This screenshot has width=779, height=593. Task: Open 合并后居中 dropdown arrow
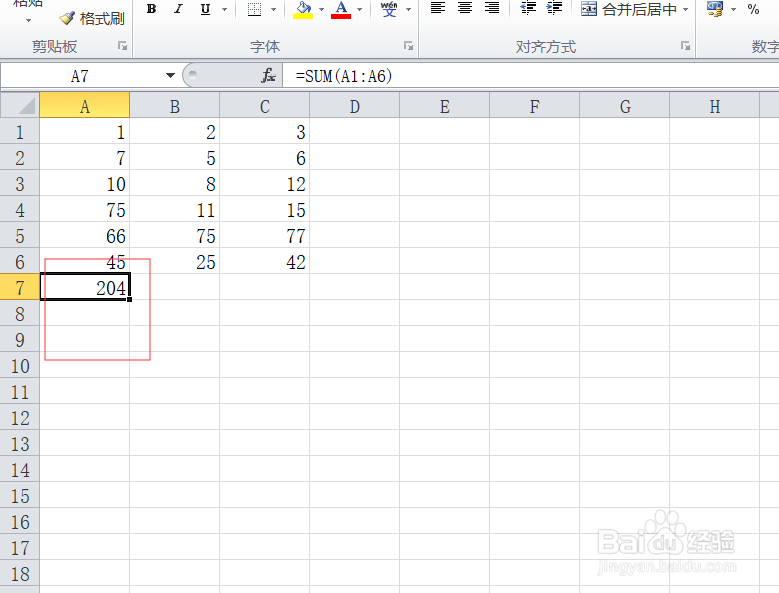point(686,9)
